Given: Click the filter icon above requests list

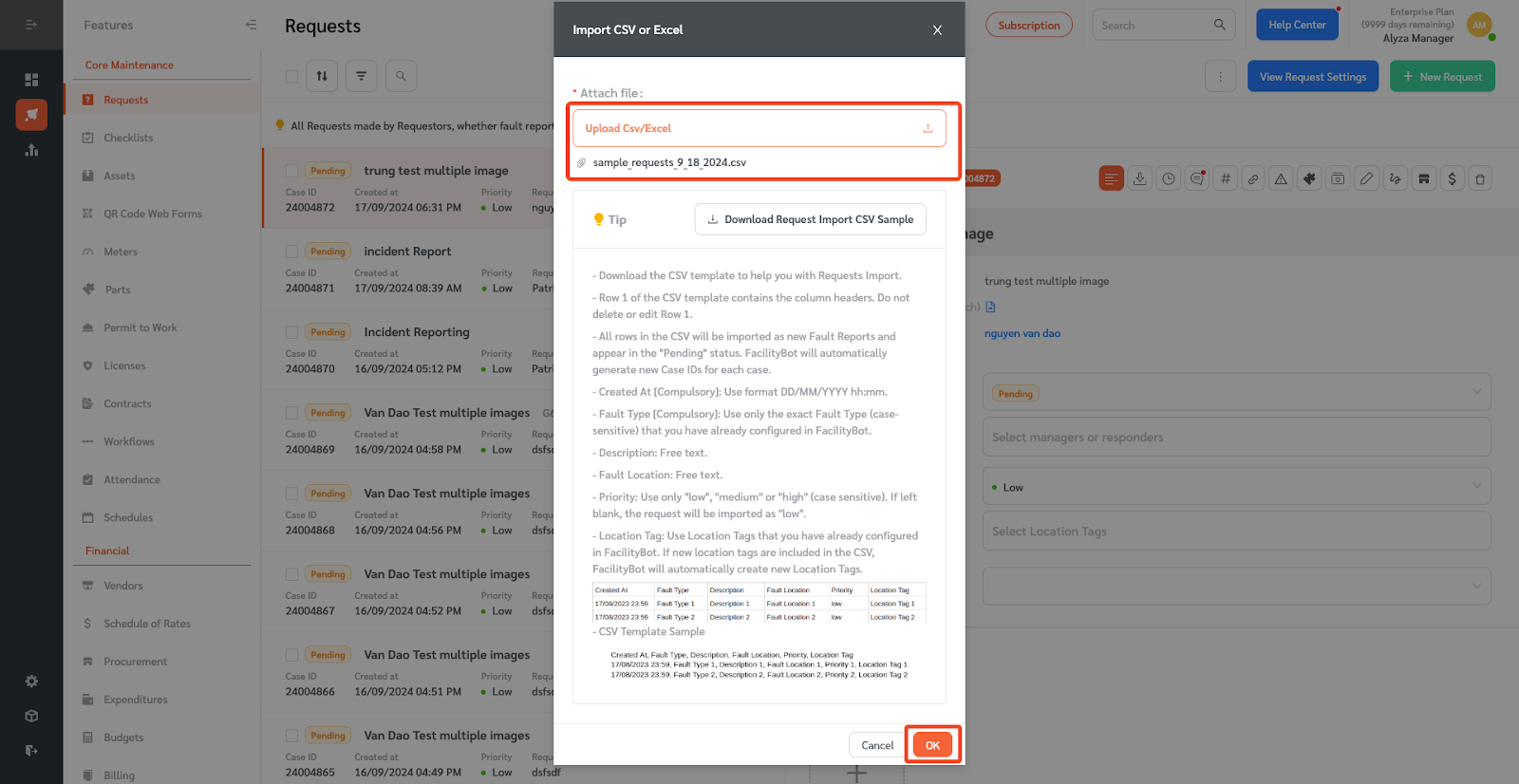Looking at the screenshot, I should point(362,76).
